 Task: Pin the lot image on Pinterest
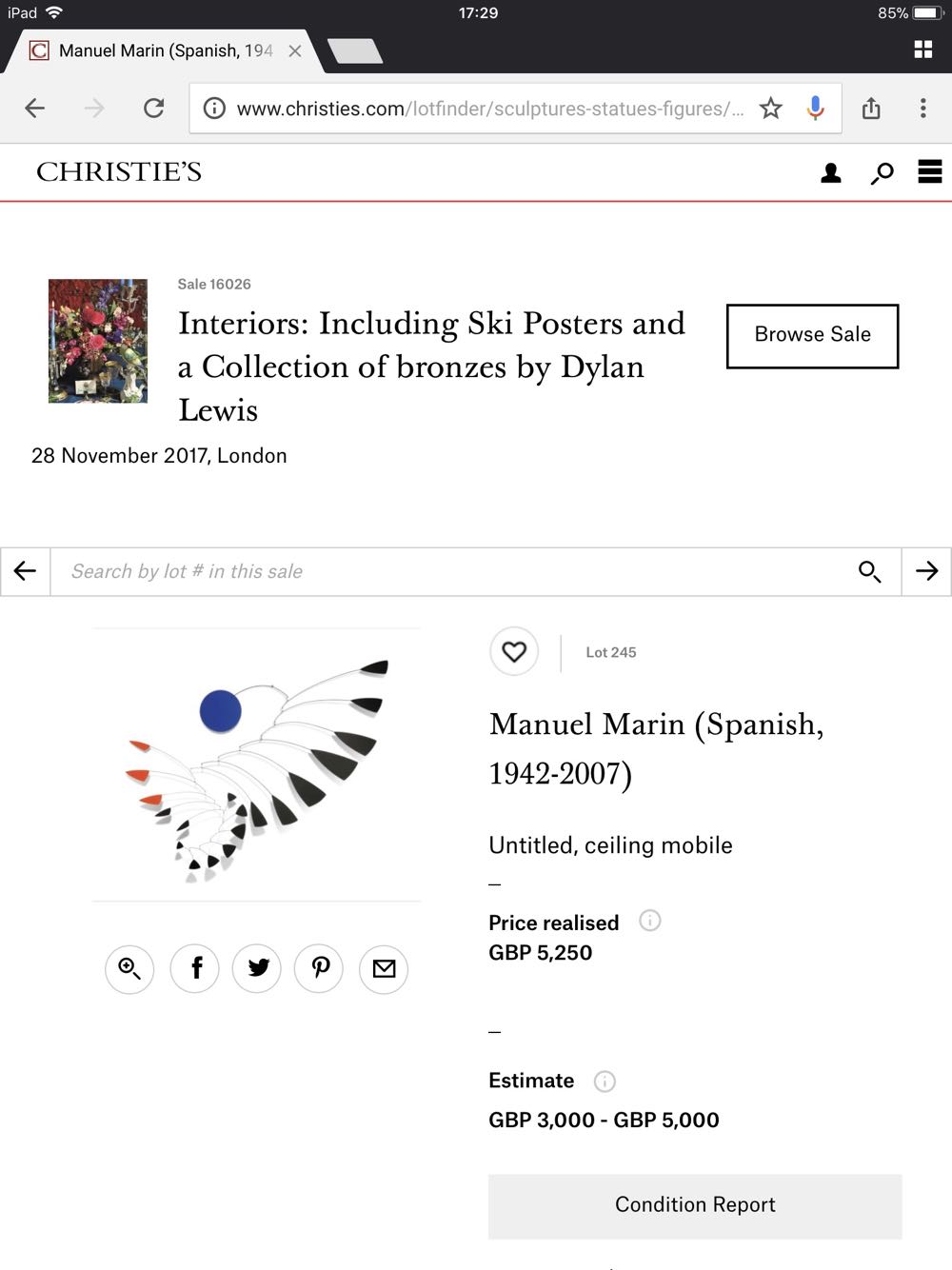320,968
